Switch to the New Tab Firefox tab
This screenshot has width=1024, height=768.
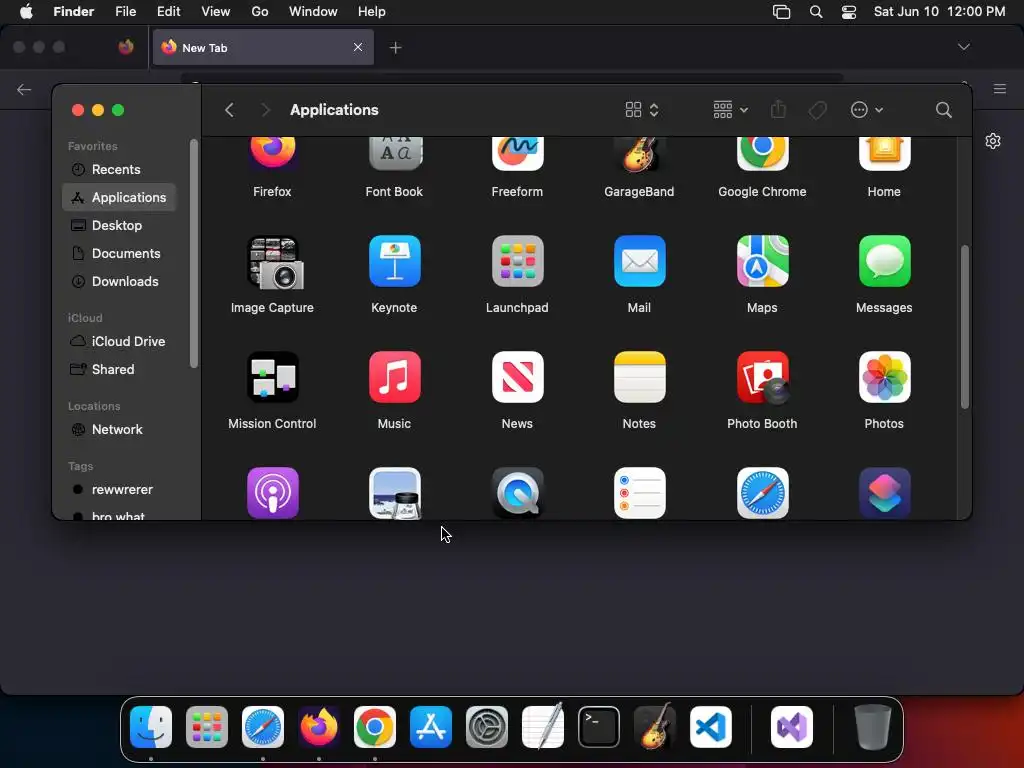point(263,47)
